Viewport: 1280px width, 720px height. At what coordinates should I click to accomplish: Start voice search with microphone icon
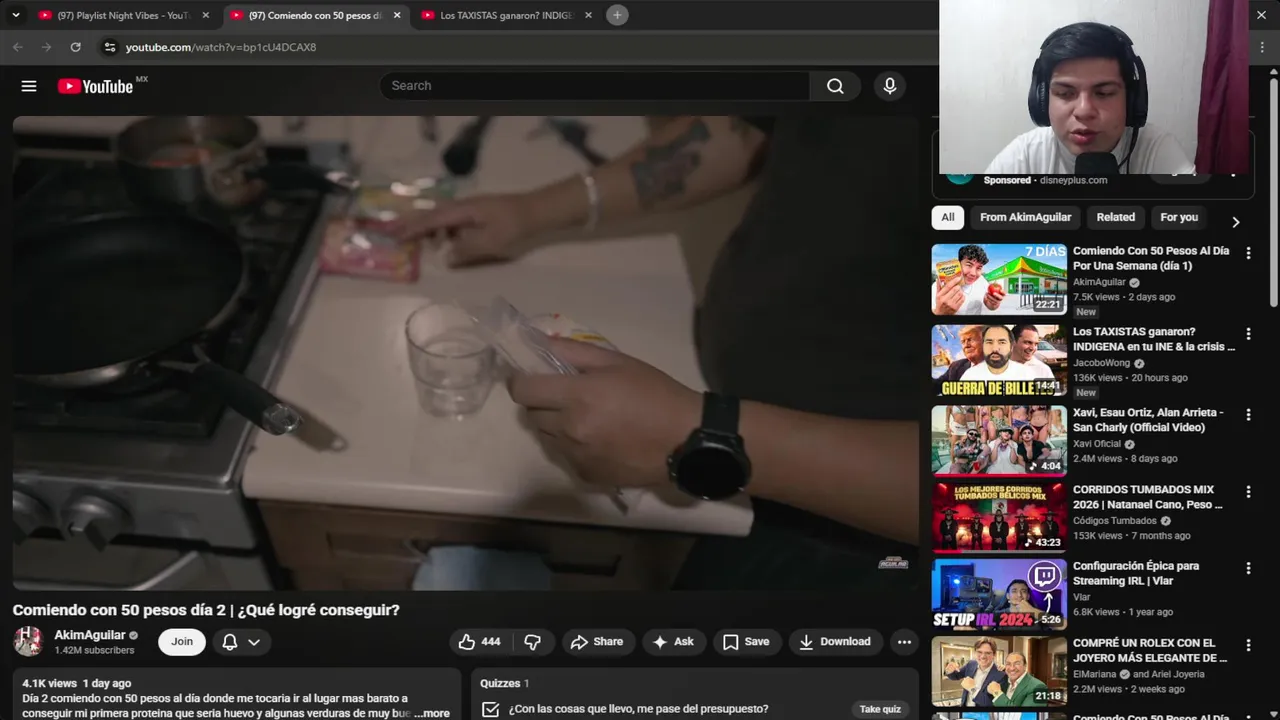(890, 86)
